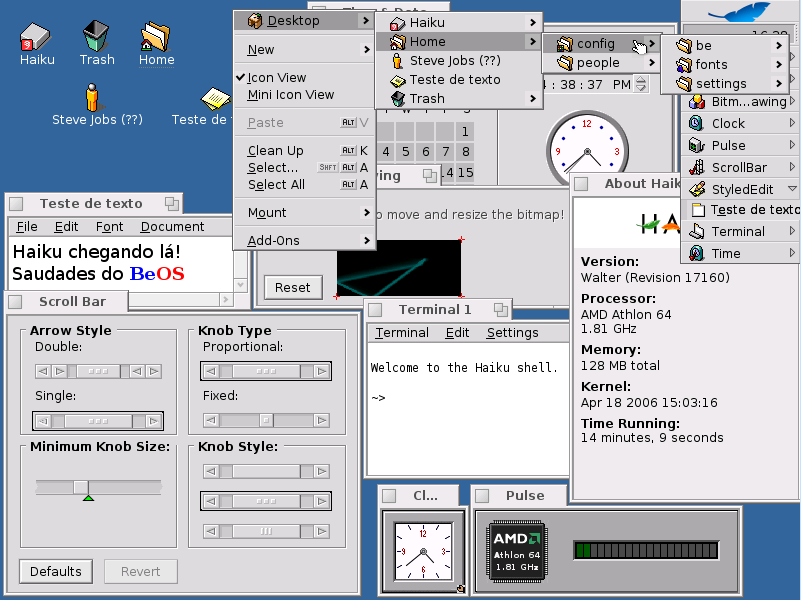Switch to Mini Icon View in context menu
801x600 pixels.
tap(291, 95)
